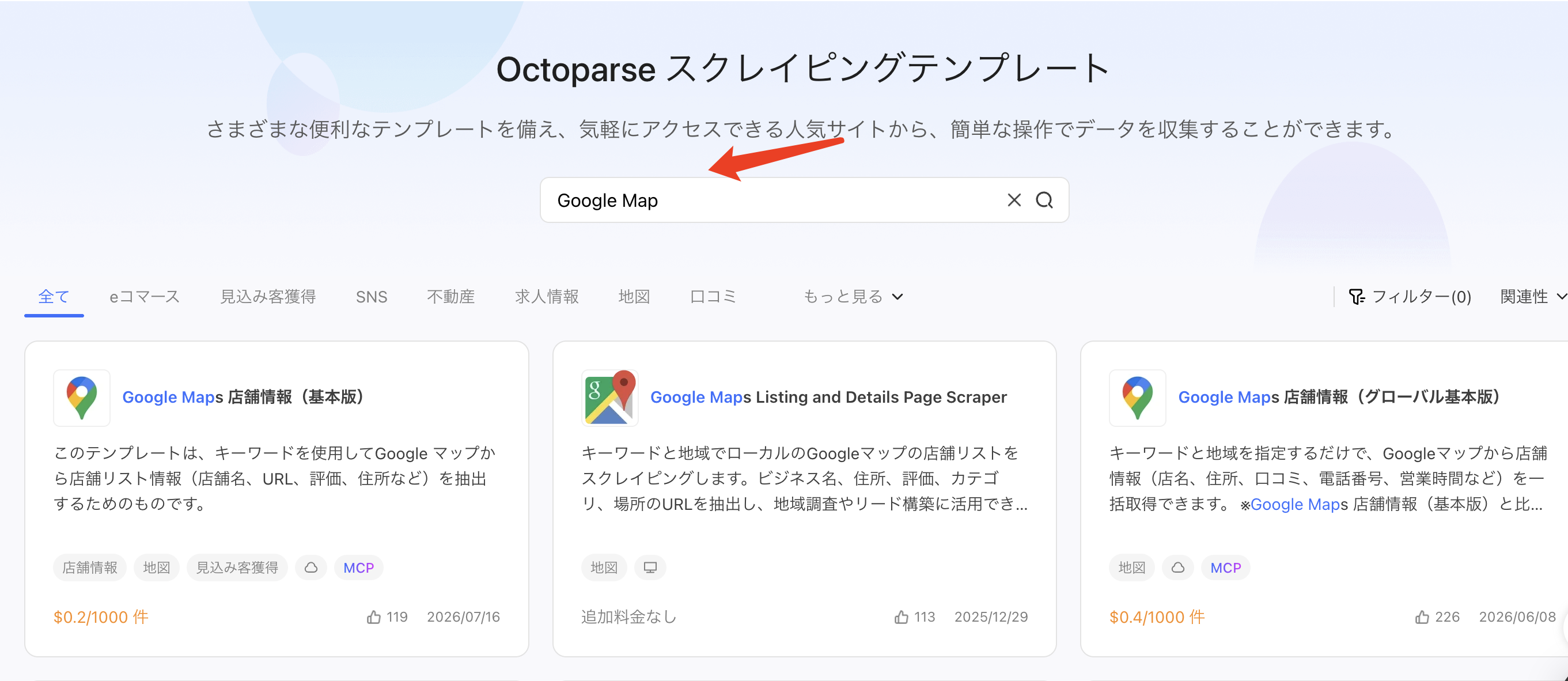Click the magnifying glass search icon
This screenshot has width=1568, height=681.
1044,200
